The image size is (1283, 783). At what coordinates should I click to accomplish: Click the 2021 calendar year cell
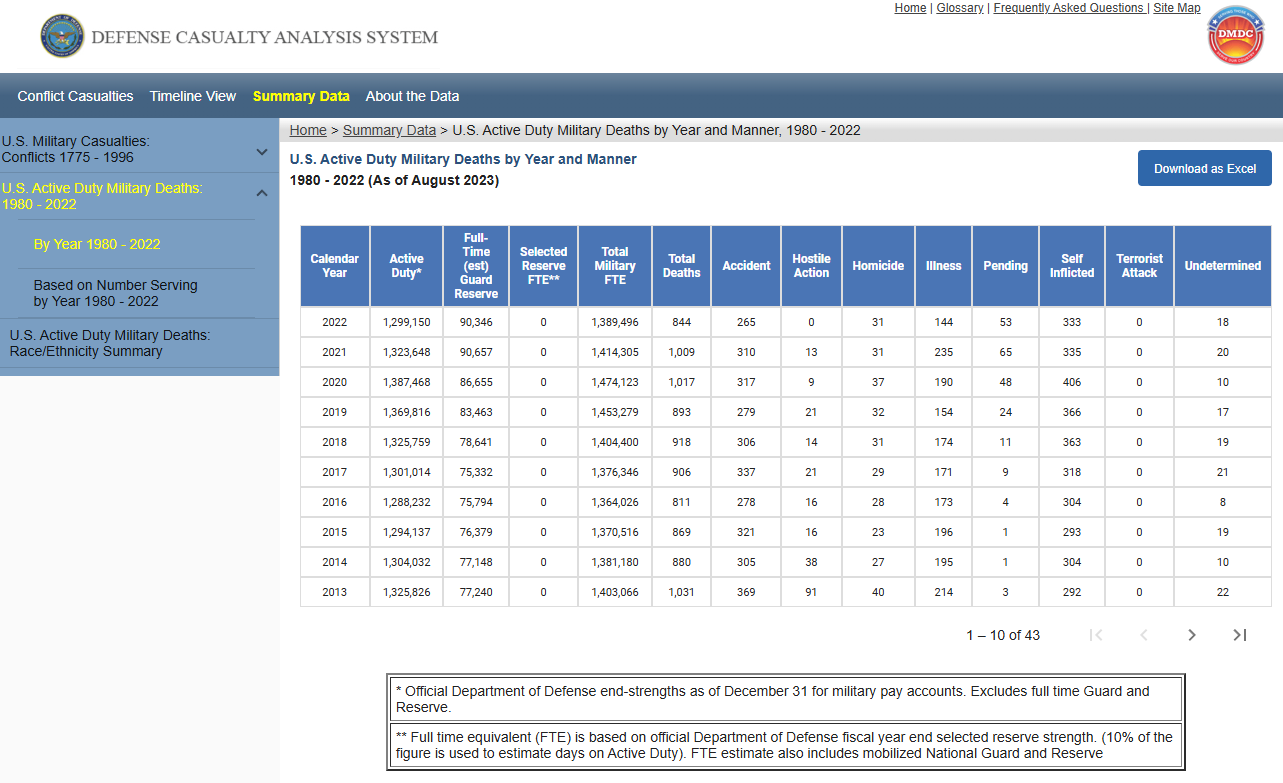[x=335, y=352]
